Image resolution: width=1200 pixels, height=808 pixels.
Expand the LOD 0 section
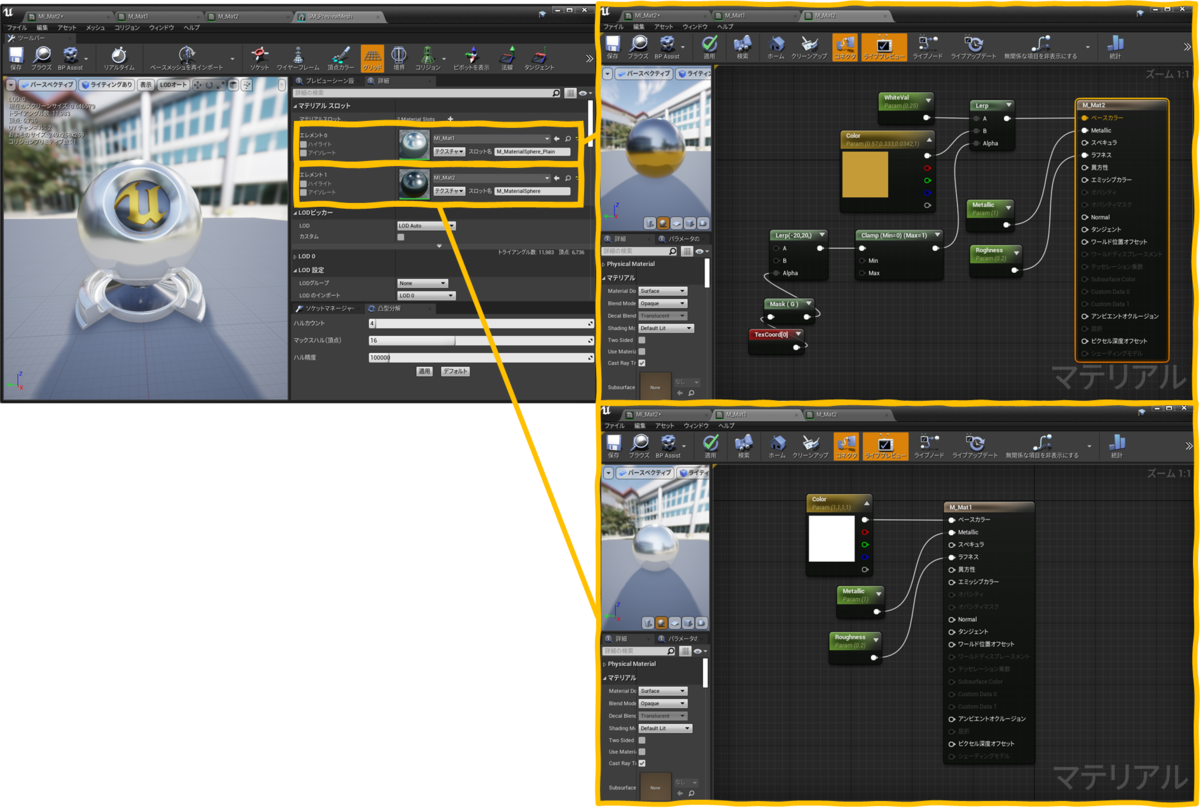point(296,256)
